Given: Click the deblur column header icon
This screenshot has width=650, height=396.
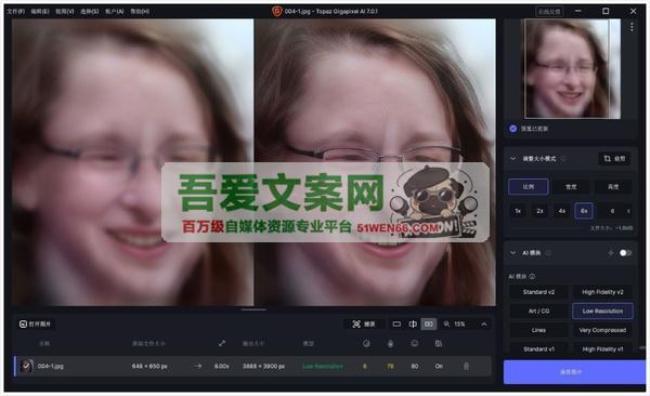Looking at the screenshot, I should tap(390, 343).
